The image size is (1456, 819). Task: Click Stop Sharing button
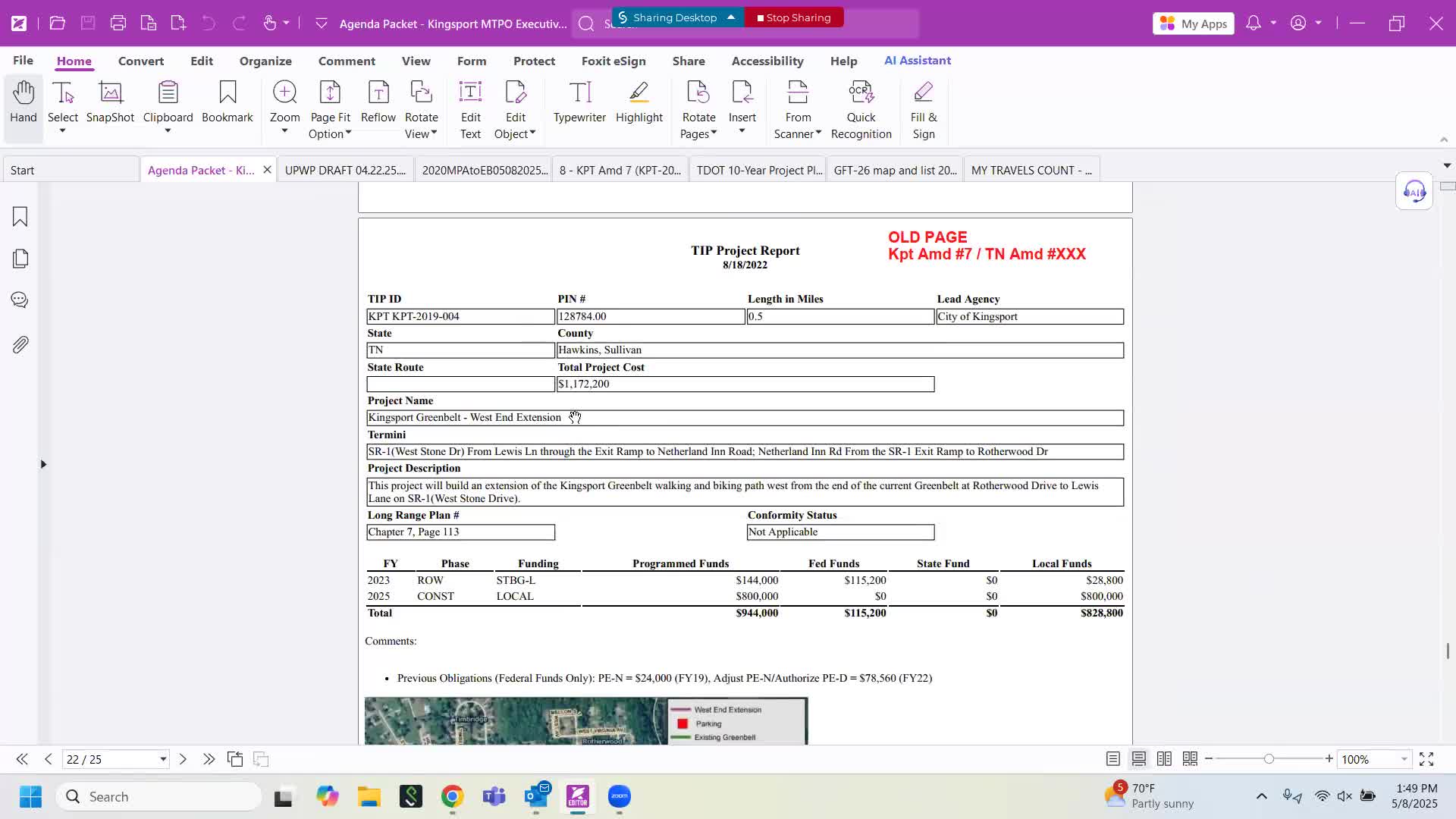pyautogui.click(x=794, y=17)
